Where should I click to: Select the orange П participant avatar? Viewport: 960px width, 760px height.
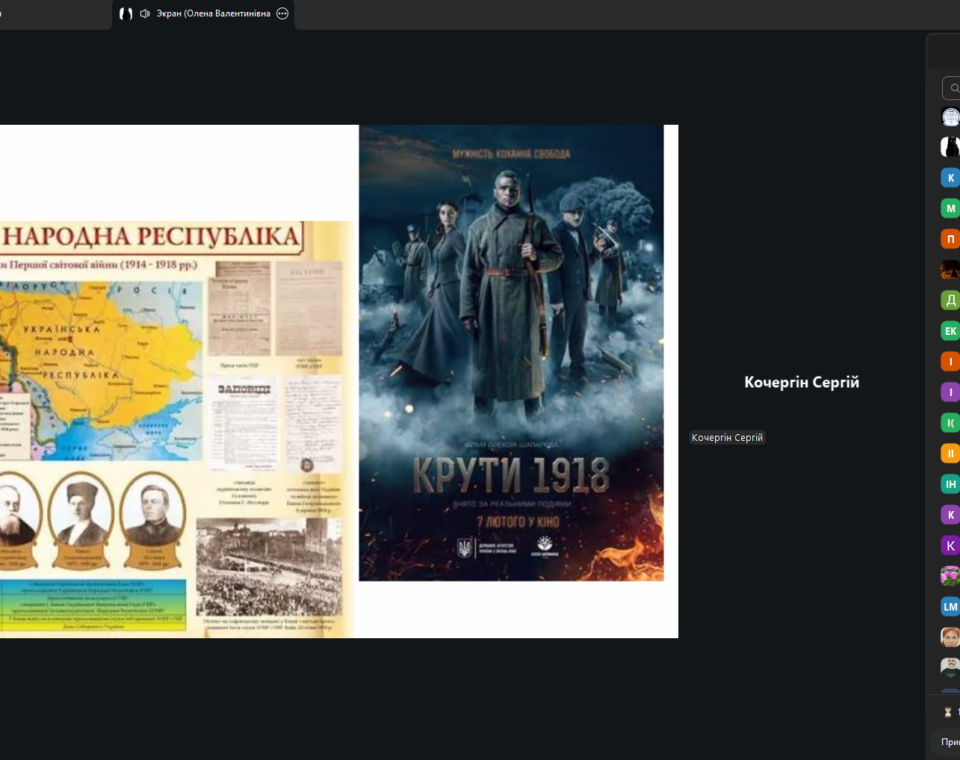[x=950, y=239]
